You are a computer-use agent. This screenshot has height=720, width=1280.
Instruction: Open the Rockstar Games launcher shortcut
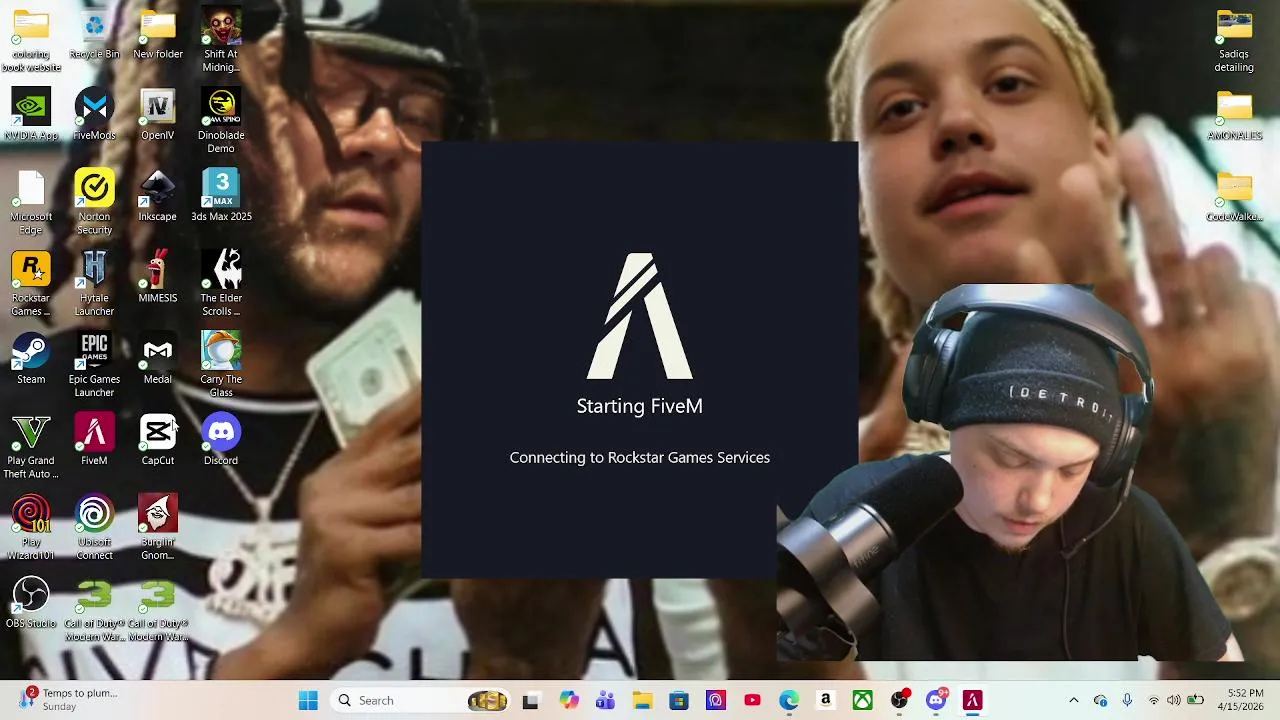pos(31,285)
